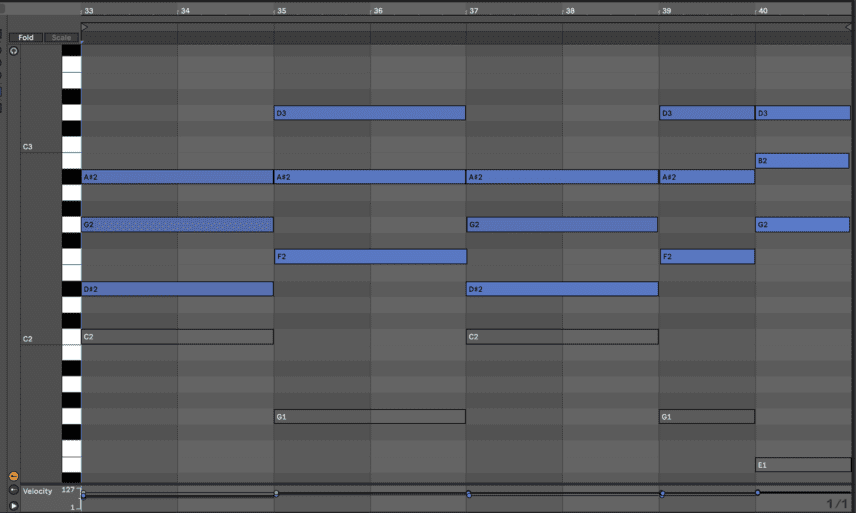This screenshot has height=513, width=856.
Task: Click the play triangle below the velocity lane icon
Action: coord(14,505)
